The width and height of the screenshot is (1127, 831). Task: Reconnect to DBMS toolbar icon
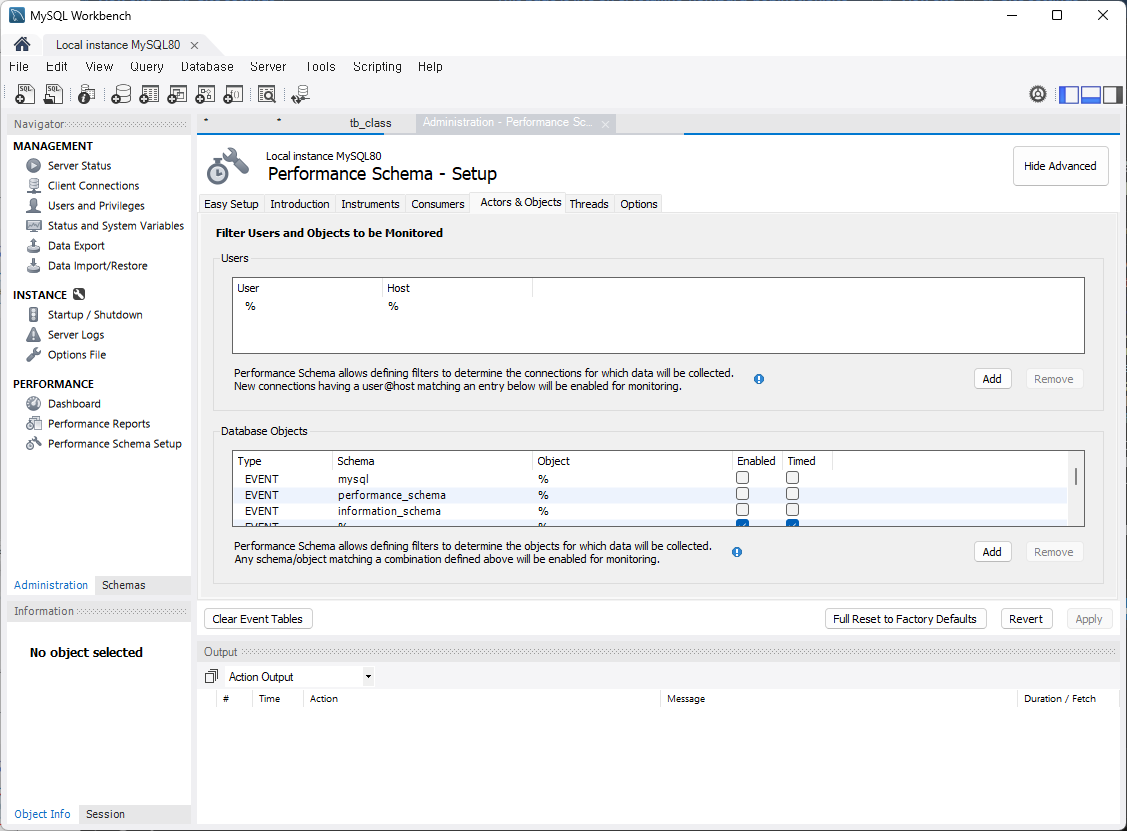(x=300, y=94)
